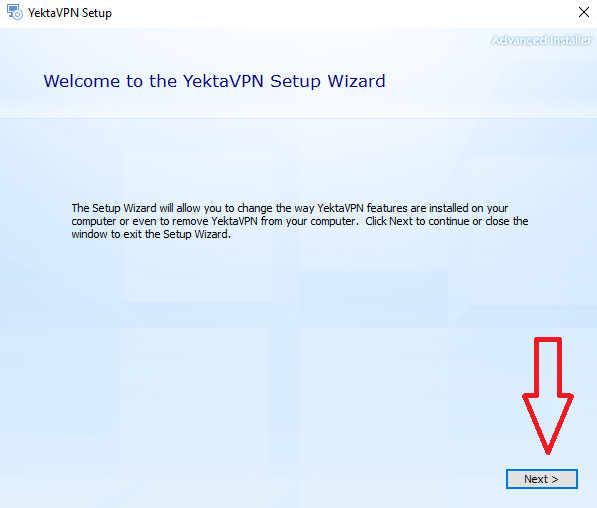Click the greater-than symbol on the Next button
Image resolution: width=597 pixels, height=508 pixels.
click(555, 479)
